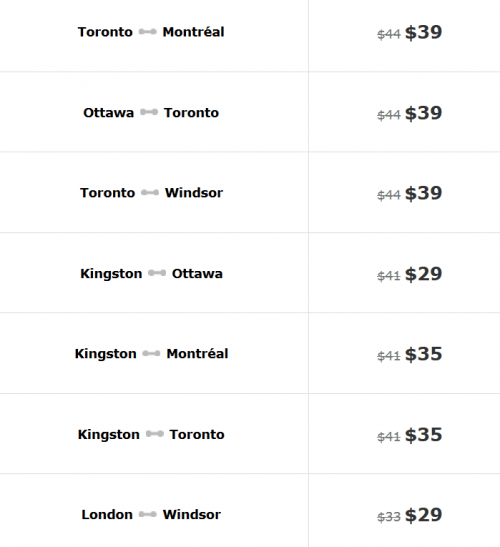Click the Kingston–Montréal route connector icon
Viewport: 500px width, 547px height.
click(x=151, y=354)
